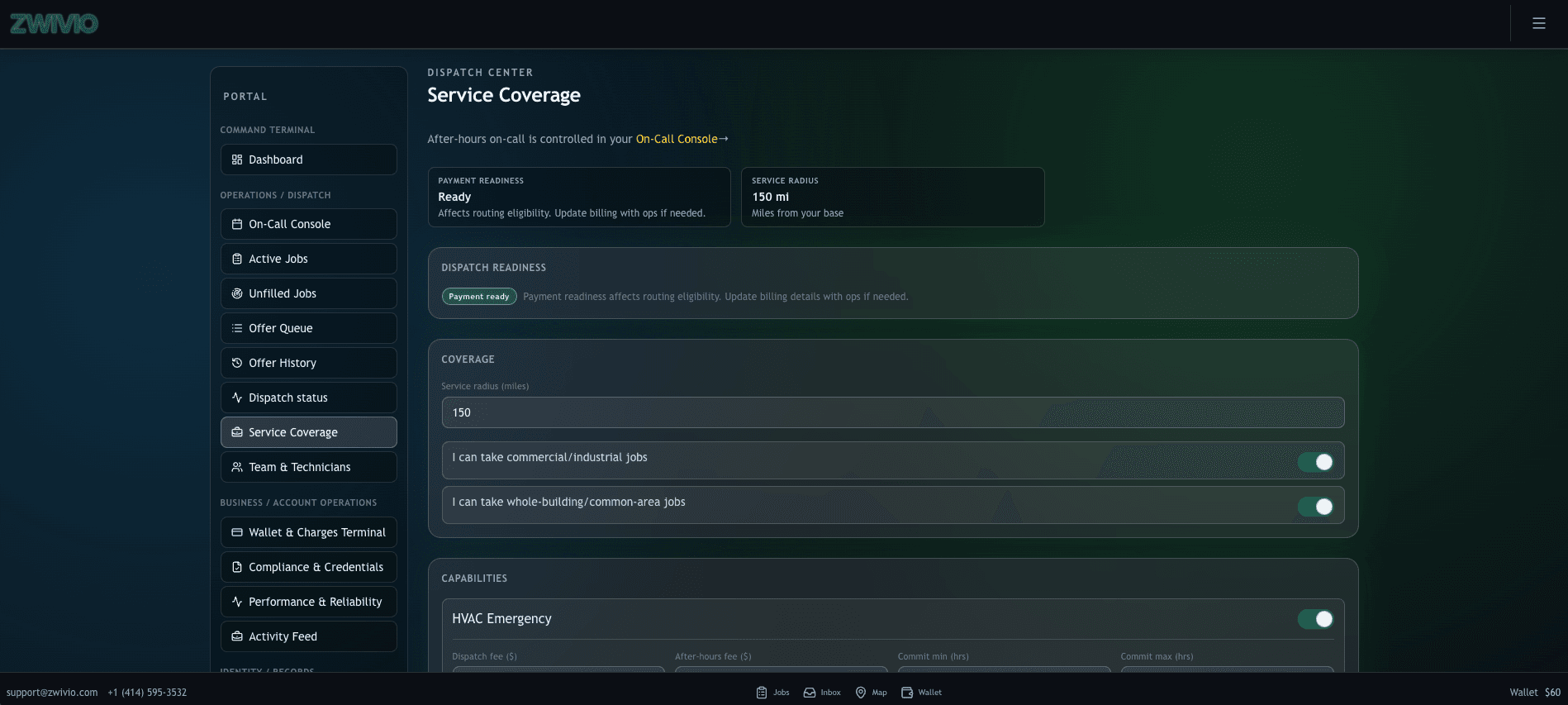Focus the Service radius miles field
1568x705 pixels.
click(x=892, y=412)
